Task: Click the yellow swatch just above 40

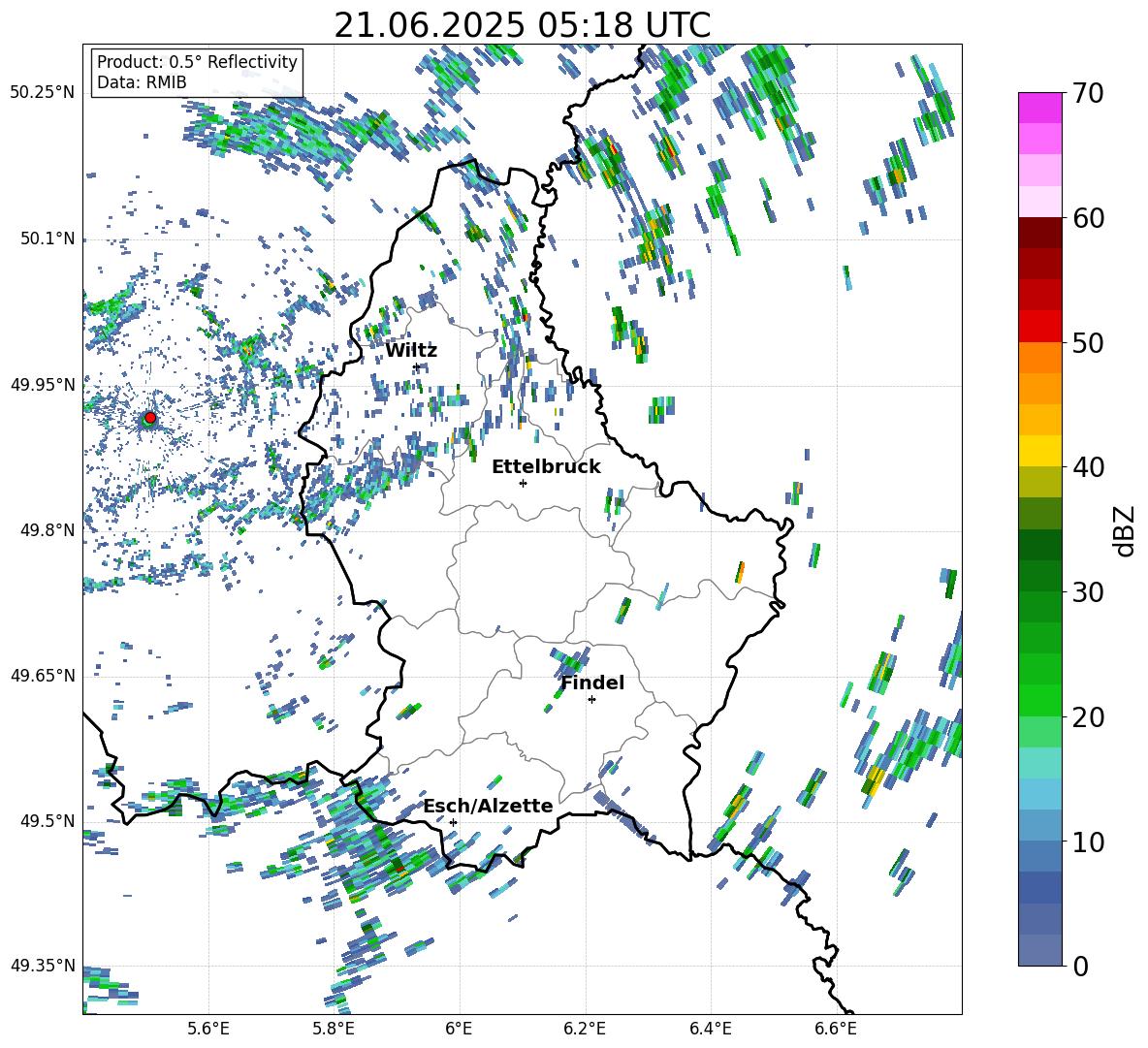Action: coord(1039,451)
